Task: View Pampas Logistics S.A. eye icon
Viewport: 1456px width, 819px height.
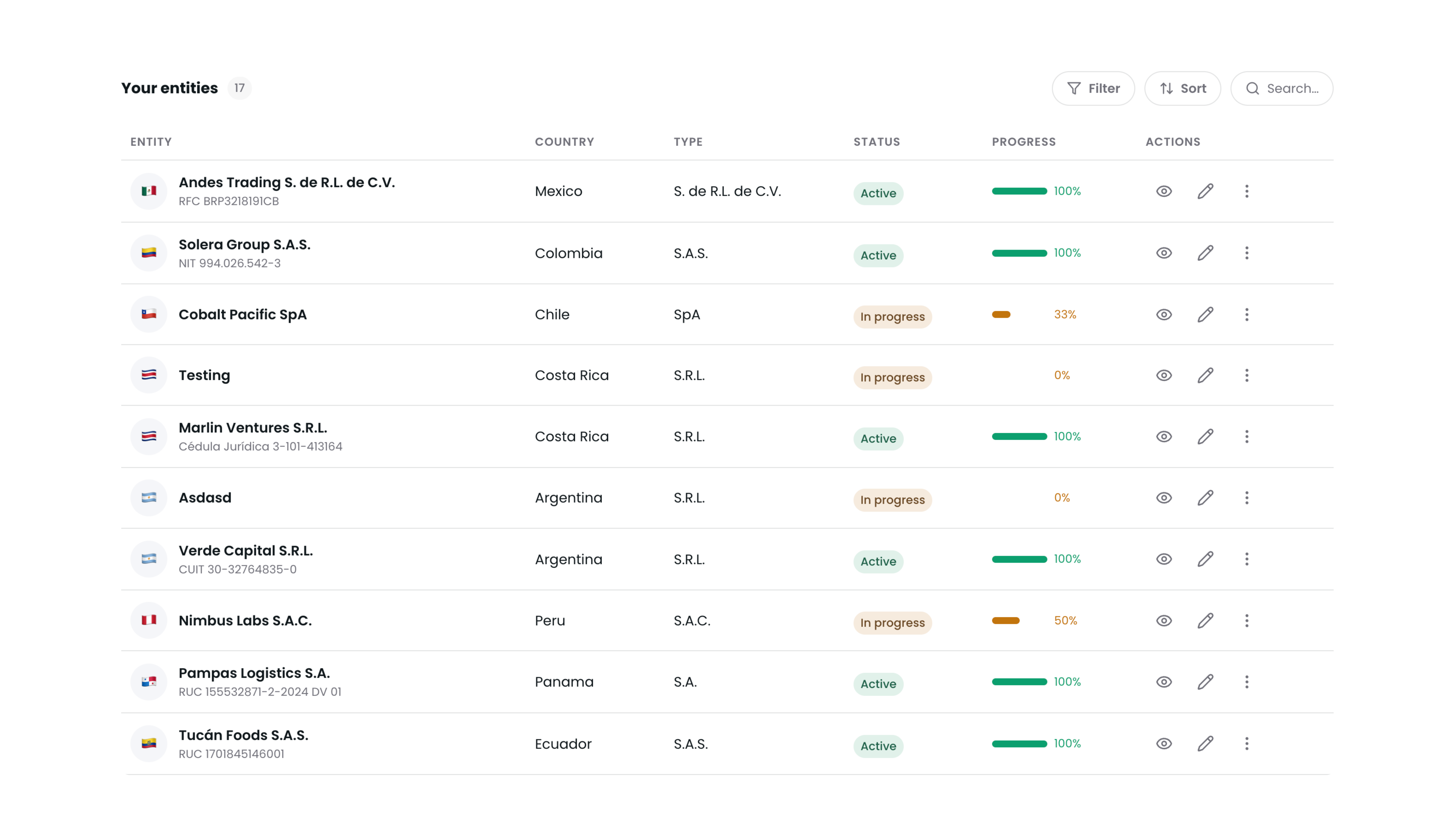Action: click(x=1164, y=682)
